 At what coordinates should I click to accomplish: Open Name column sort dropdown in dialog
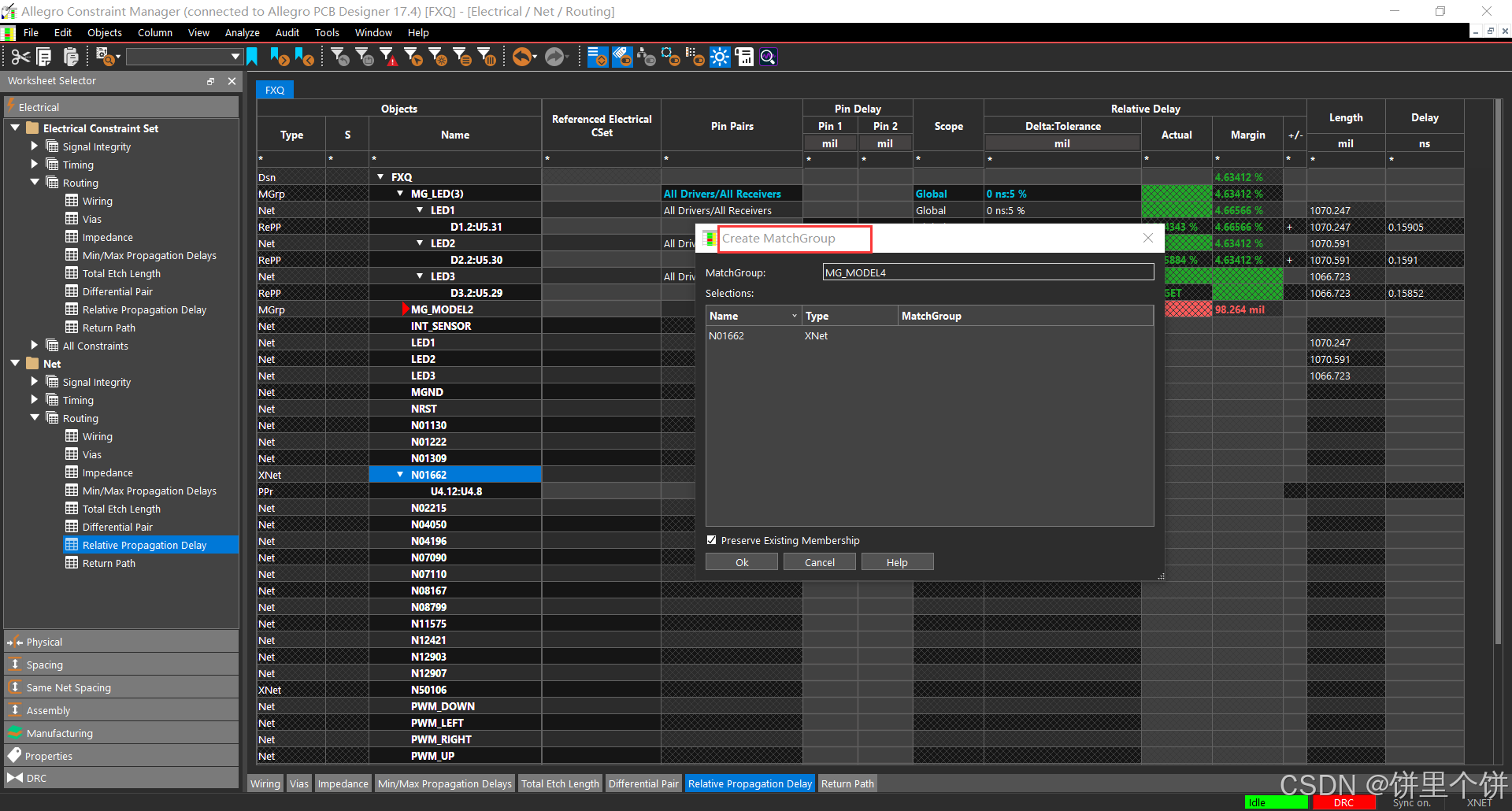(x=794, y=316)
